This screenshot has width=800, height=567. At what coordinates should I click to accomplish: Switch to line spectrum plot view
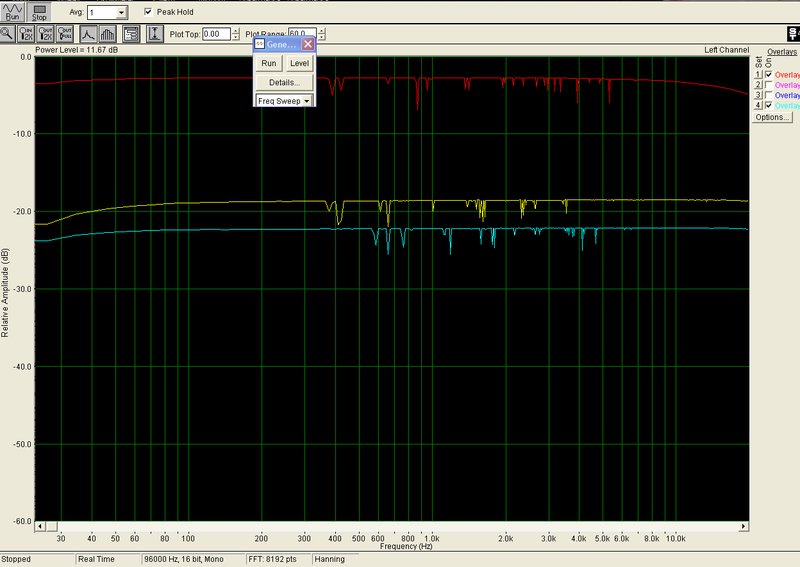88,34
